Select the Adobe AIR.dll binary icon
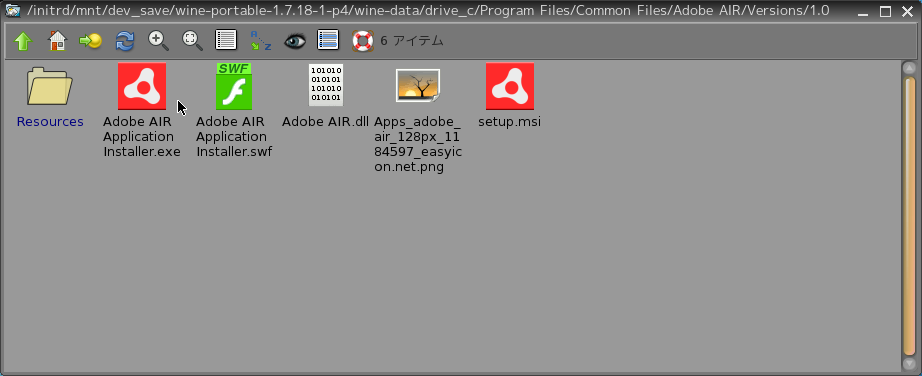 (x=325, y=85)
